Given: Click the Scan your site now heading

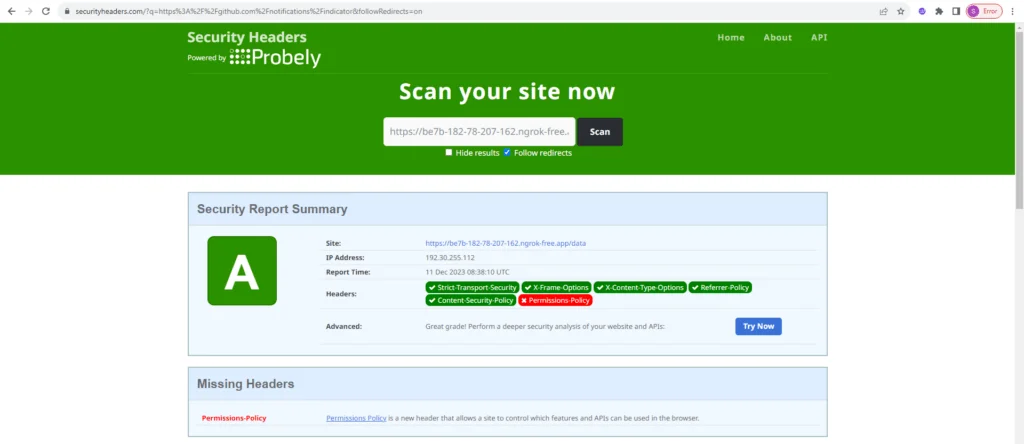Looking at the screenshot, I should click(507, 91).
